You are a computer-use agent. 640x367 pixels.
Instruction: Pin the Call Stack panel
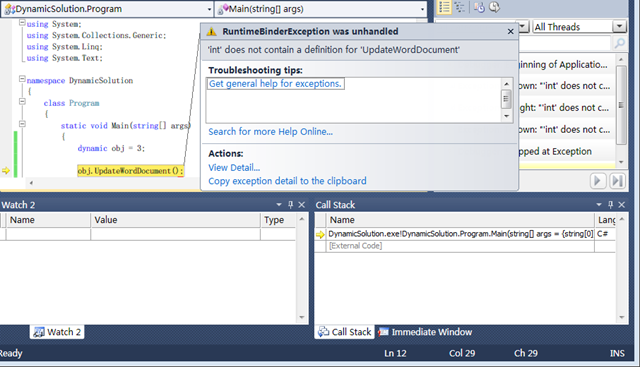(611, 205)
